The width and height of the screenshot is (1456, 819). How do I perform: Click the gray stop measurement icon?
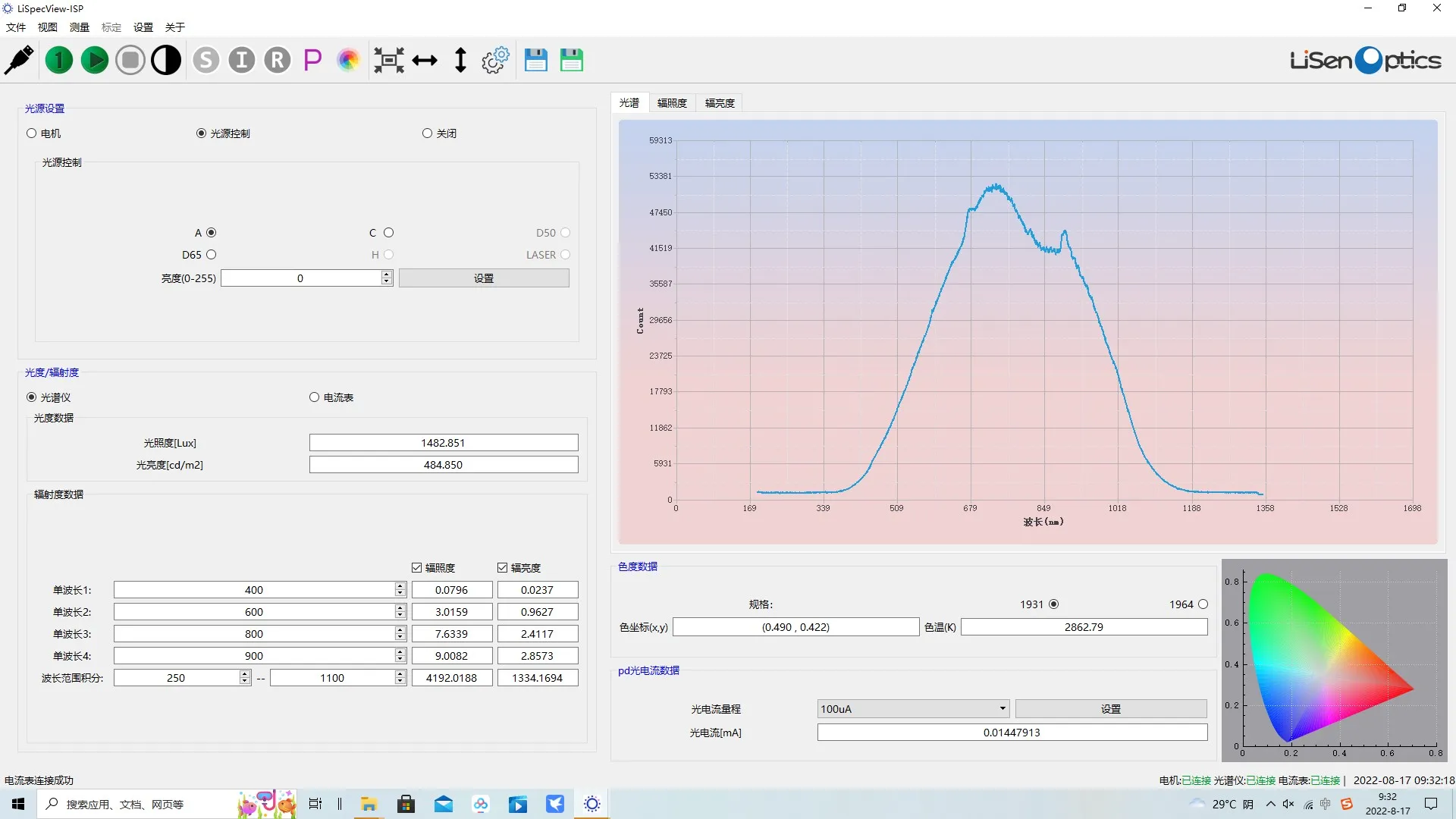point(130,60)
